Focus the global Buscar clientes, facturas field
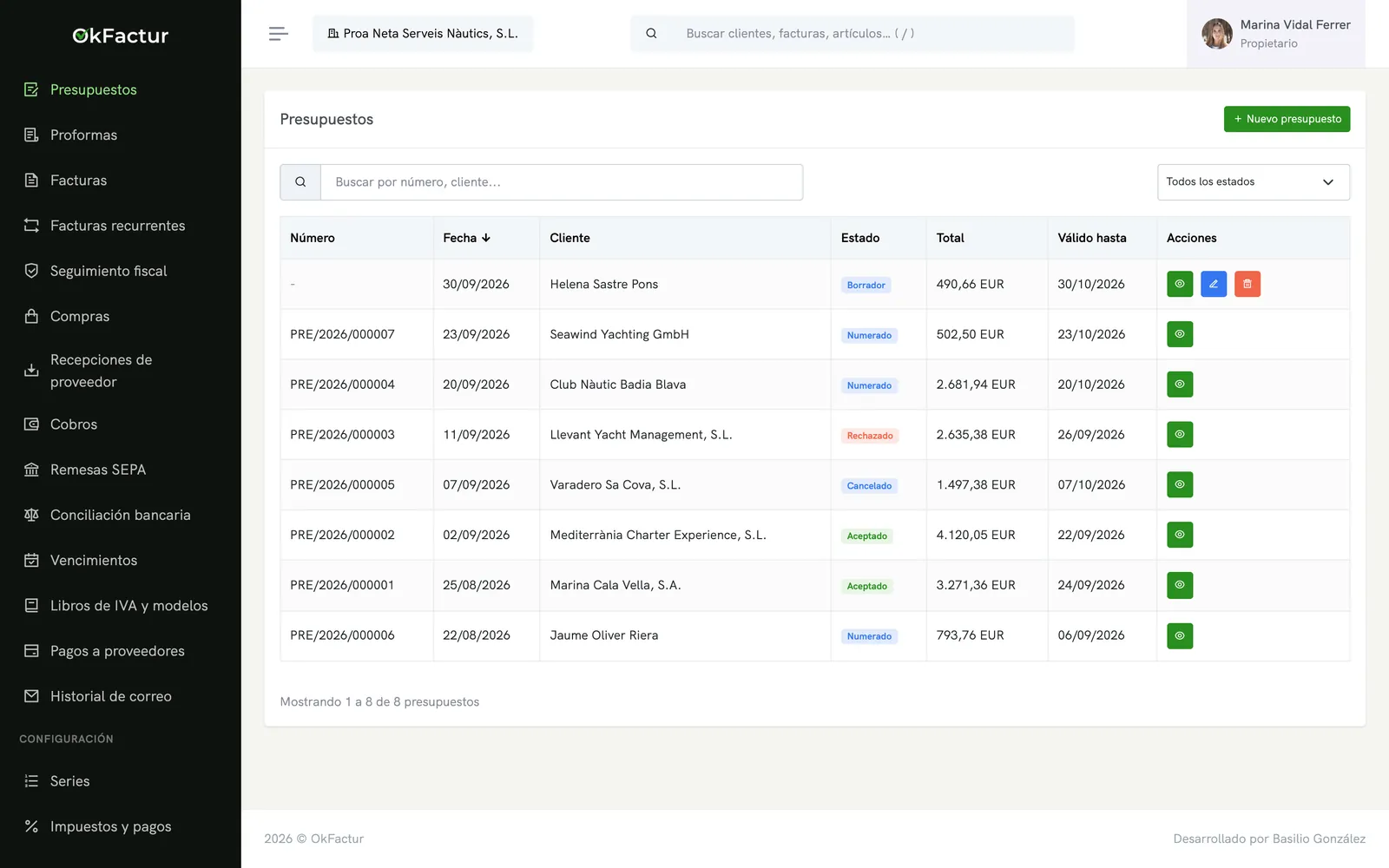This screenshot has width=1389, height=868. 873,34
